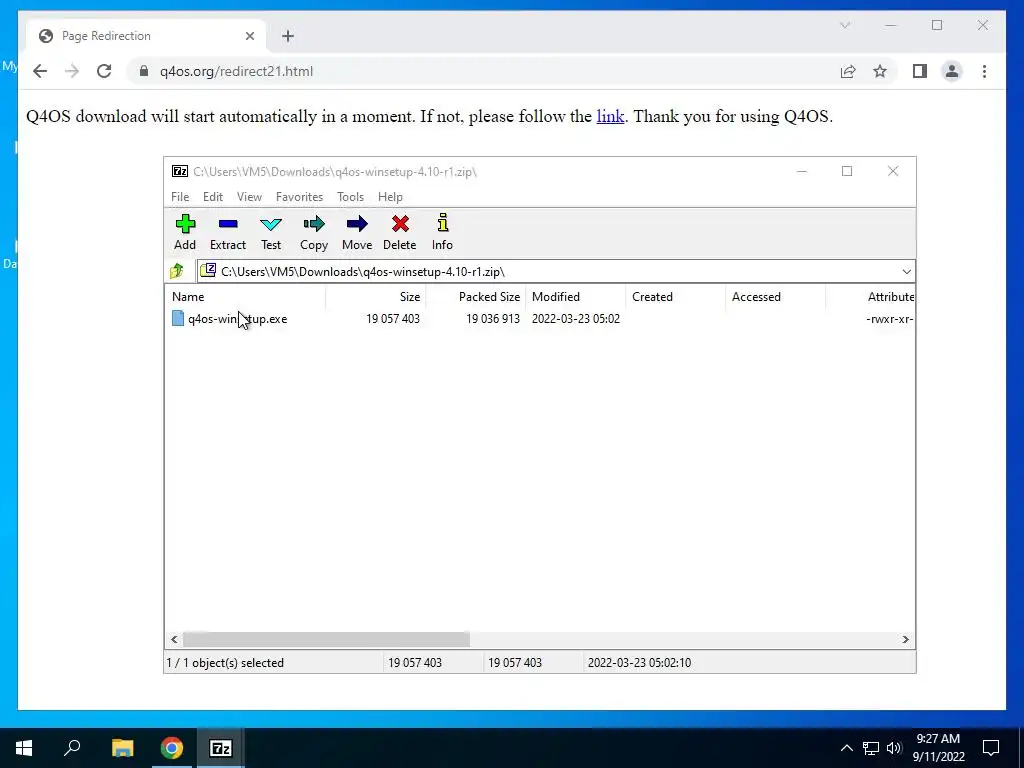Go back in Chrome
1024x768 pixels.
[x=40, y=71]
